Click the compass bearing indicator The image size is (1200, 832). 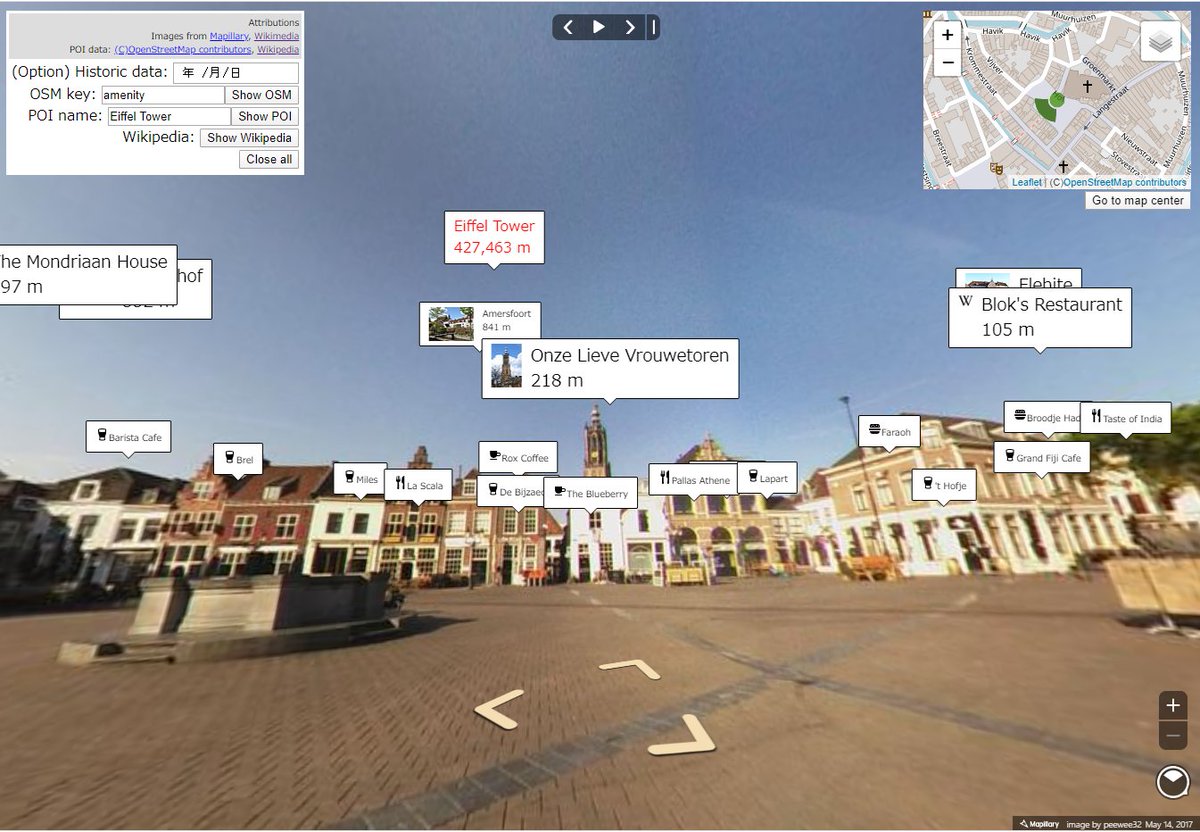coord(1172,782)
